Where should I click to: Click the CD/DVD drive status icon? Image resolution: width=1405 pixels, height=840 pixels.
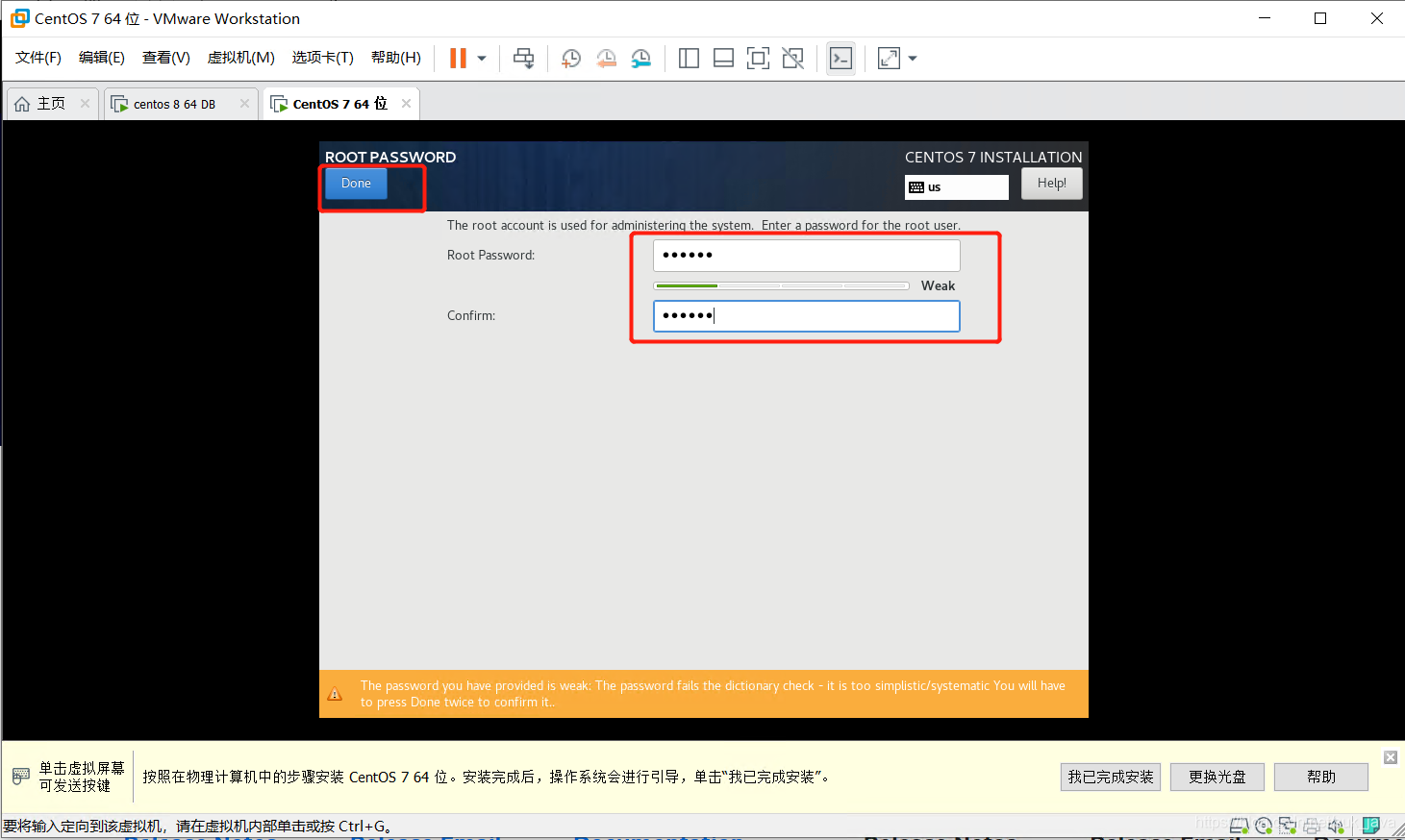pyautogui.click(x=1264, y=826)
